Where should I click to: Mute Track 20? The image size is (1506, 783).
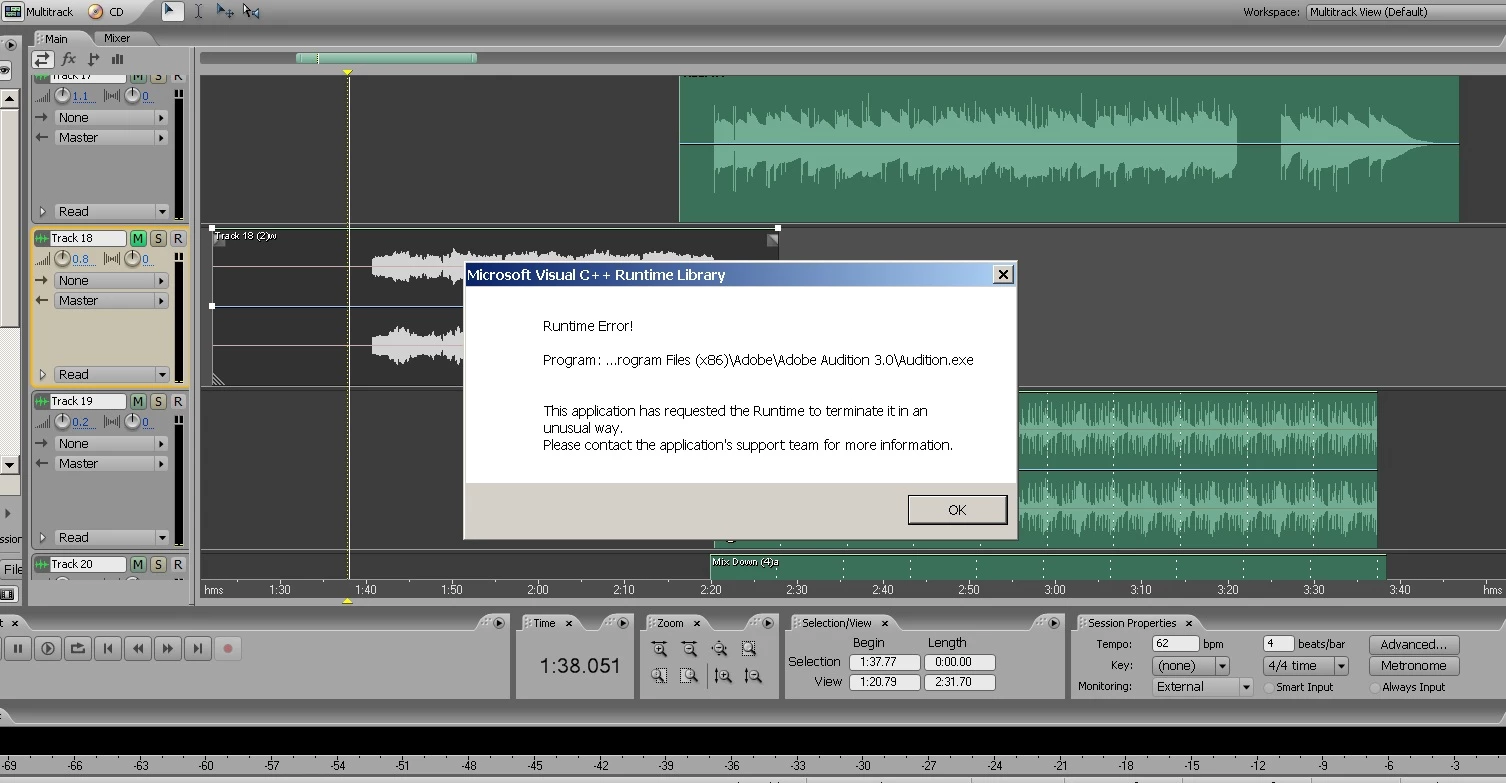[138, 564]
